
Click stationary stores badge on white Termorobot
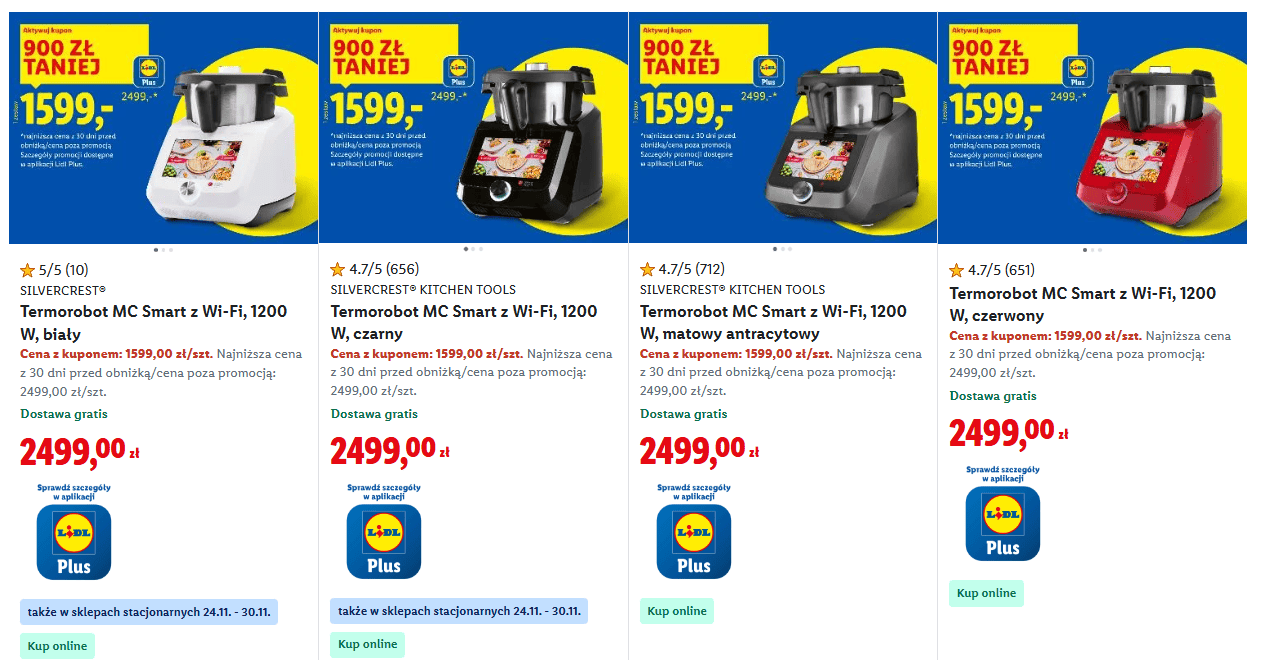(x=149, y=611)
